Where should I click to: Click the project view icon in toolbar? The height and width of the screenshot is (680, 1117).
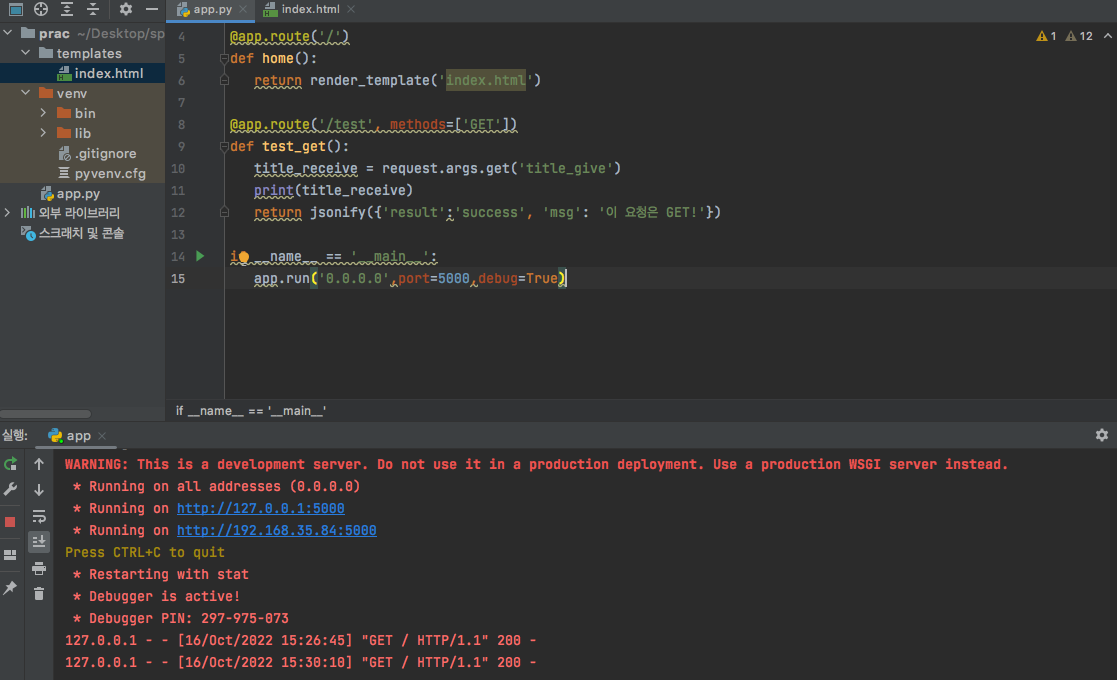(x=15, y=9)
